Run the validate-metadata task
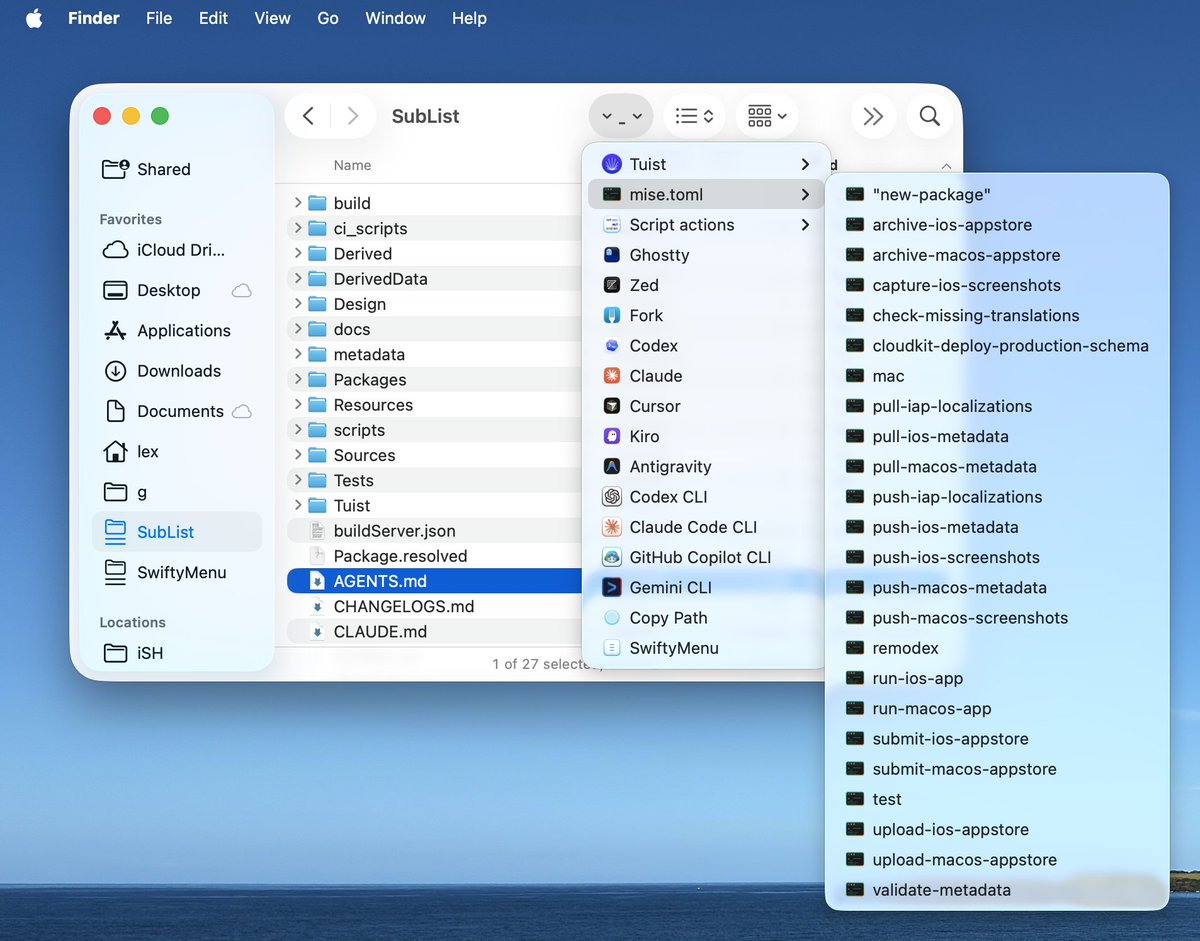1200x941 pixels. [997, 890]
